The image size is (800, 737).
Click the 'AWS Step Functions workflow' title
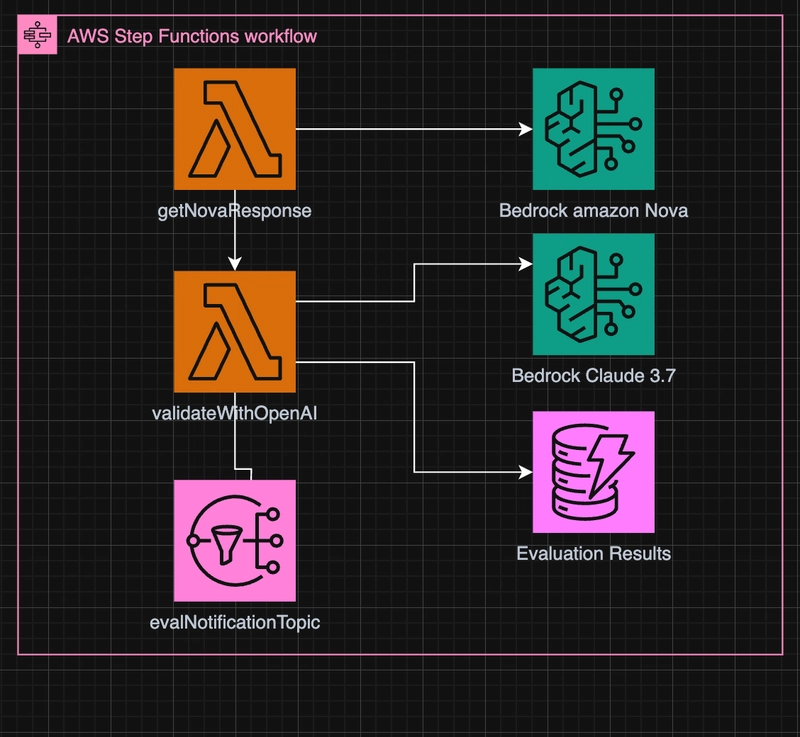[x=192, y=36]
